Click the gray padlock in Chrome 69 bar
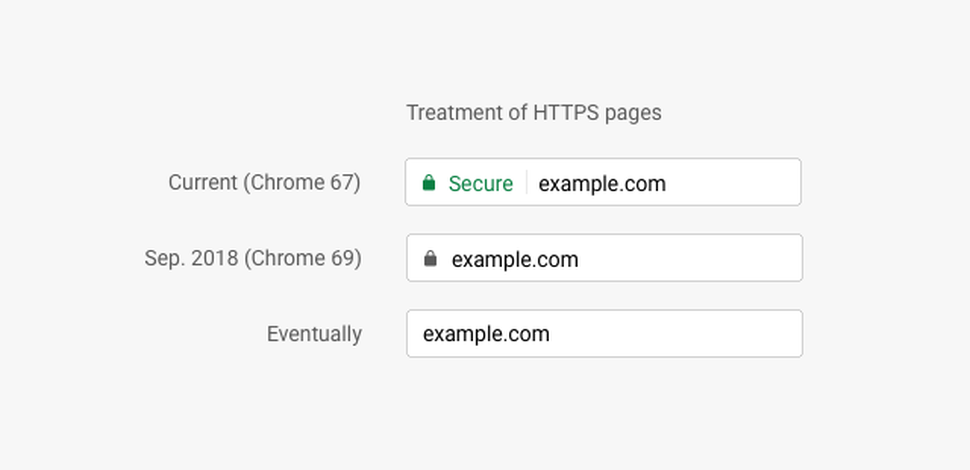970x470 pixels. tap(431, 260)
